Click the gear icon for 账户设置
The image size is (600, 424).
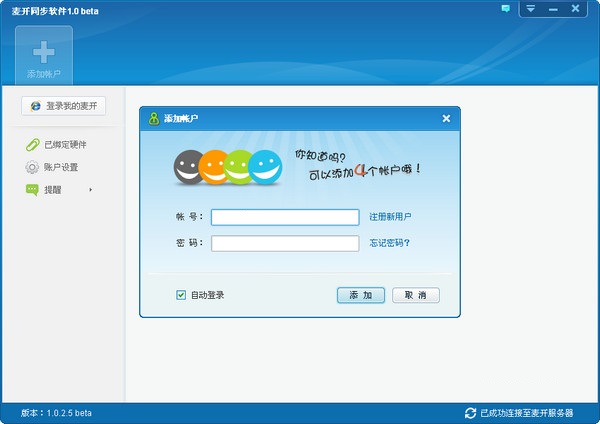coord(32,167)
